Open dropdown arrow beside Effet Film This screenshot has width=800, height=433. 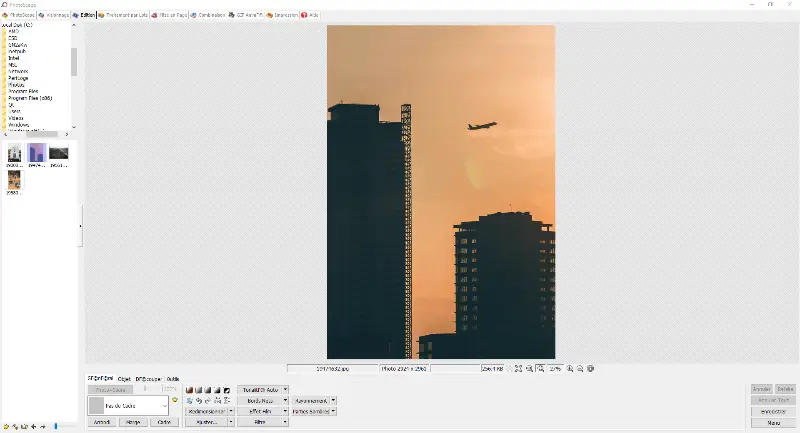click(x=285, y=411)
